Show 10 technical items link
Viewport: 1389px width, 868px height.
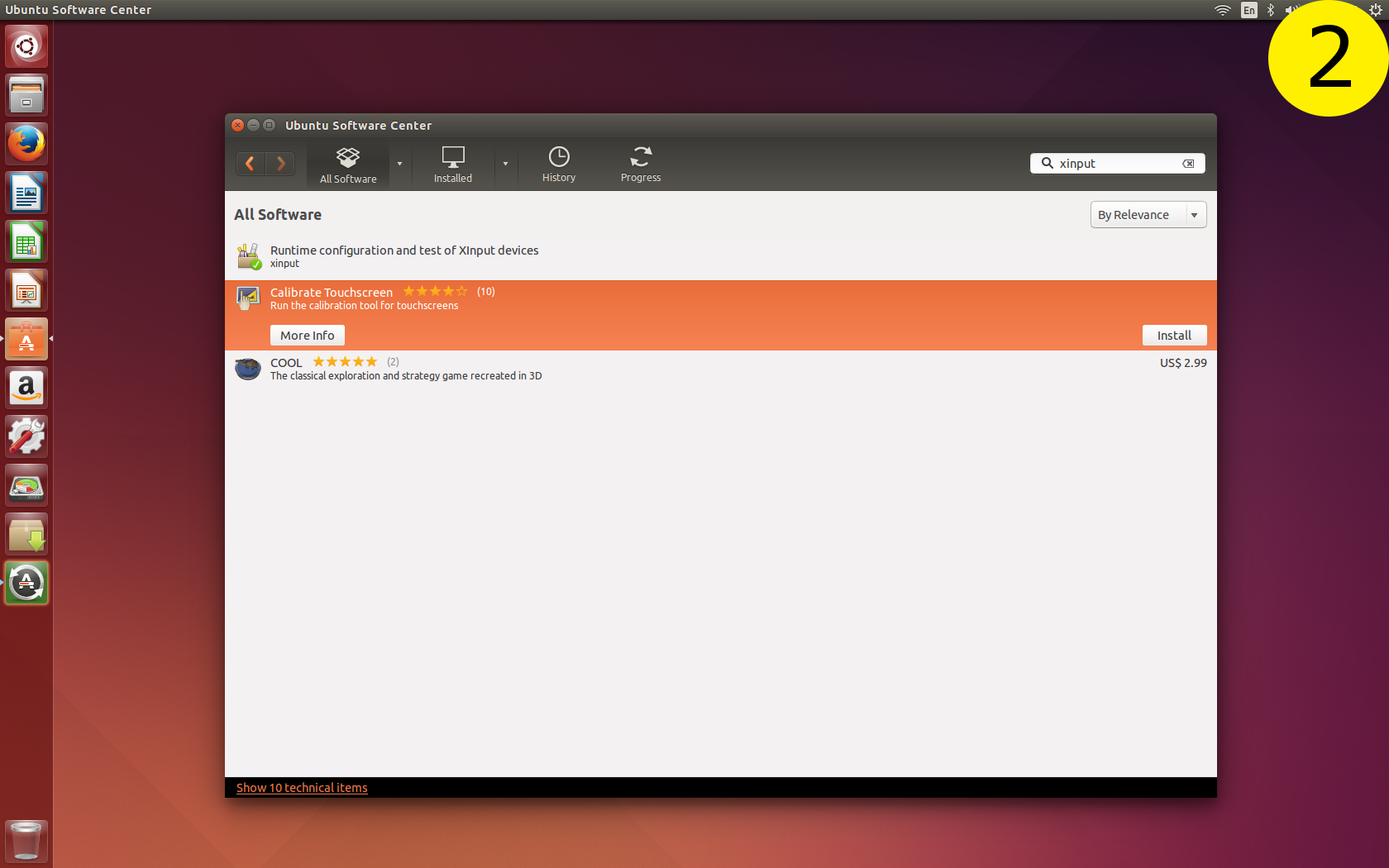[x=302, y=788]
